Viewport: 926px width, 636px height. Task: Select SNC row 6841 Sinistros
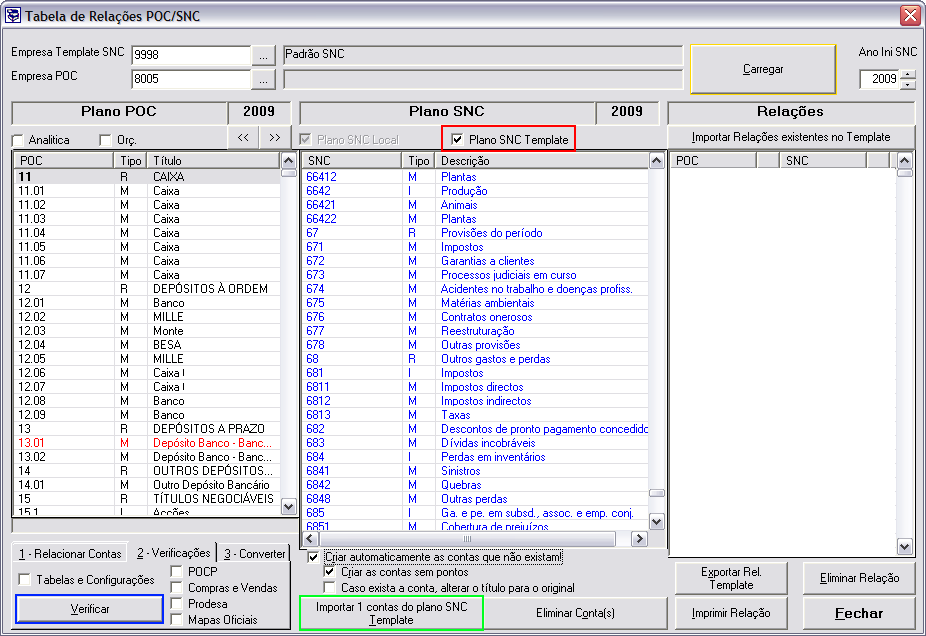[x=475, y=471]
